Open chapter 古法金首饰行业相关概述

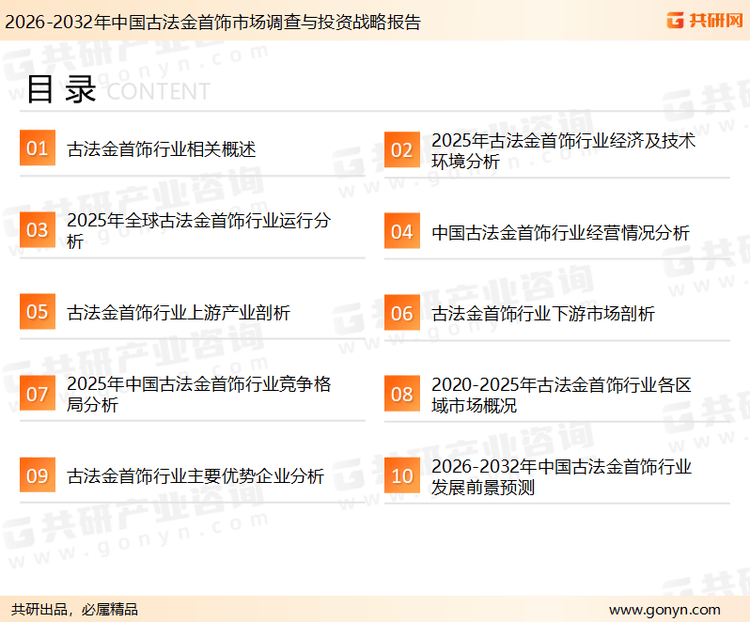click(x=161, y=150)
